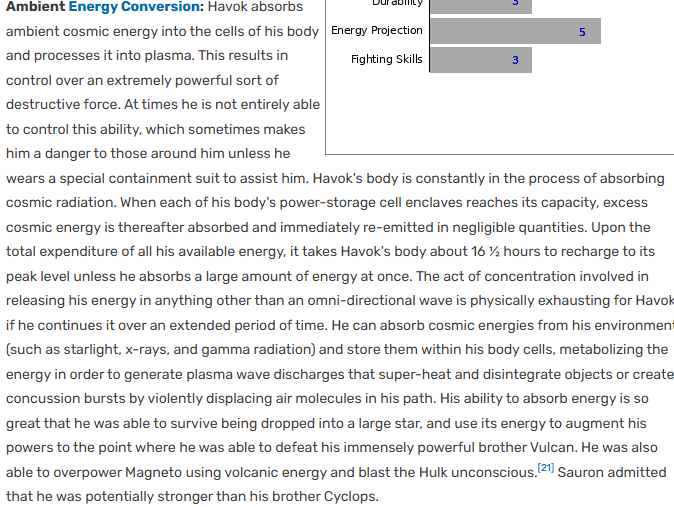
Task: Click the Fighting Skills gray bar
Action: click(x=481, y=60)
